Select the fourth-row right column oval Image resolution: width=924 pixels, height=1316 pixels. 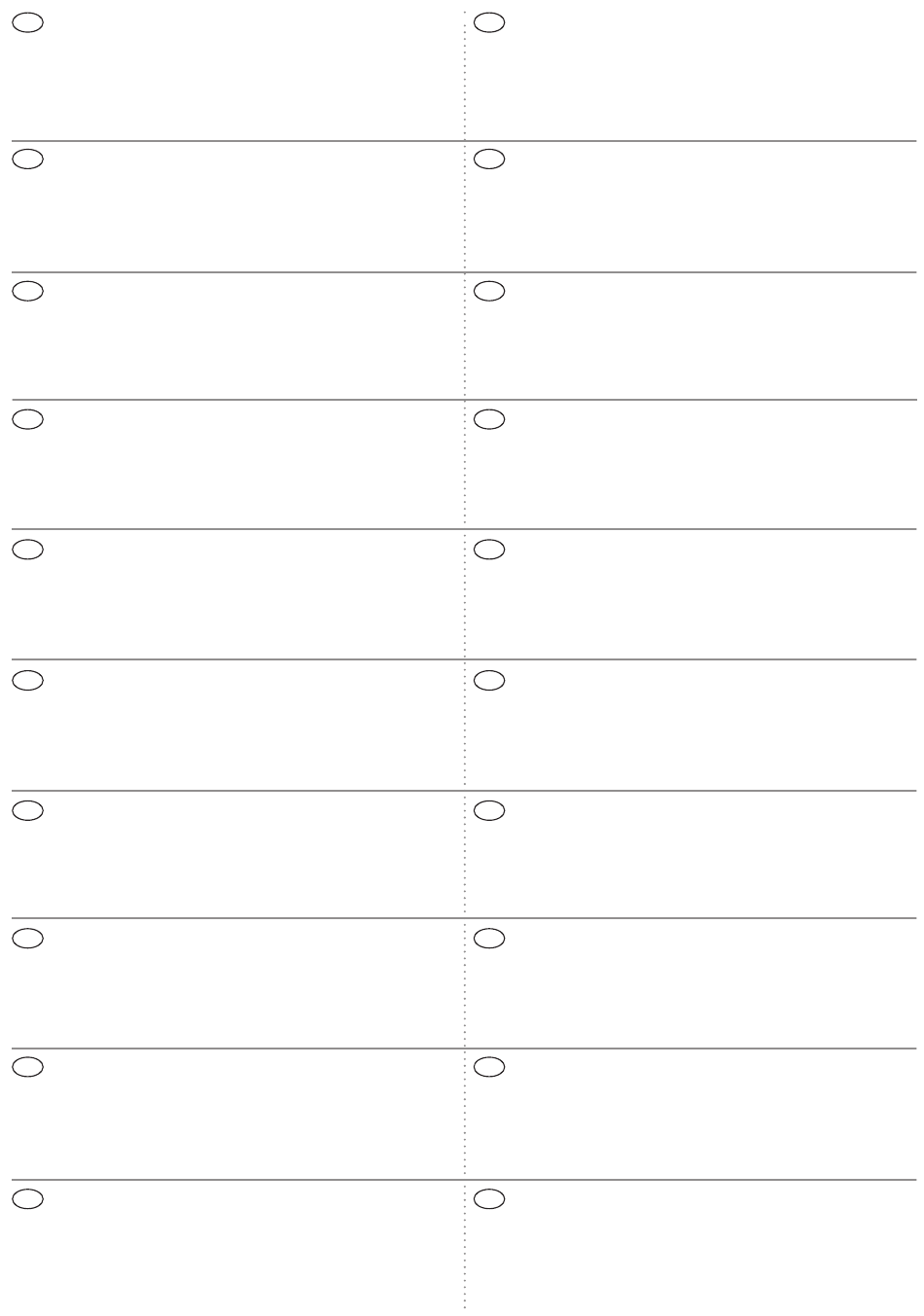(489, 419)
